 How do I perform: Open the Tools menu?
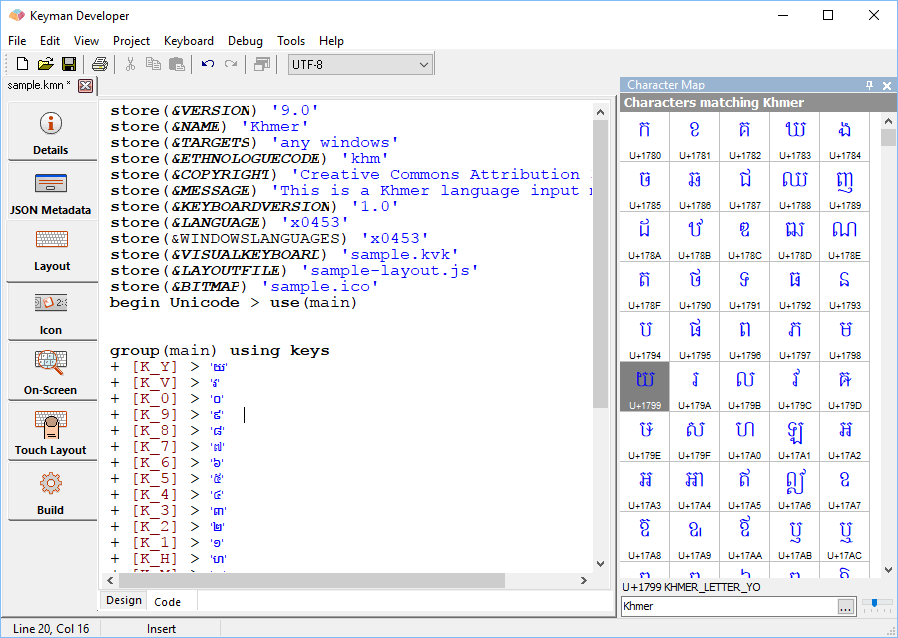(x=291, y=41)
